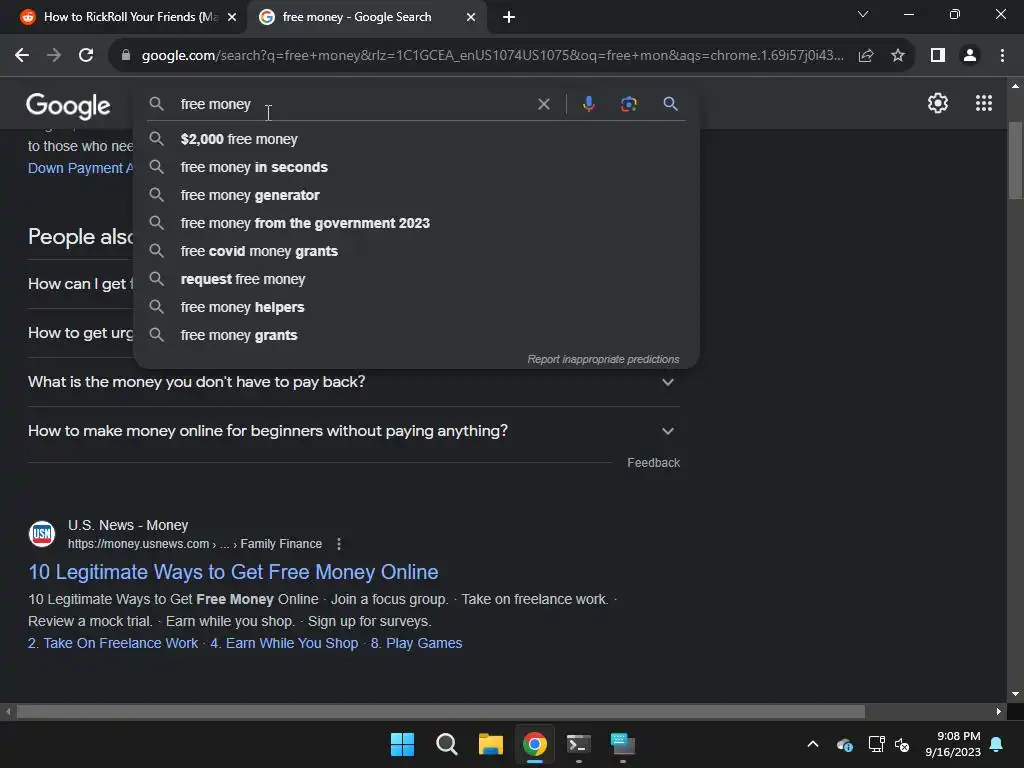Click the vertical page scrollbar thumb

tap(1015, 160)
